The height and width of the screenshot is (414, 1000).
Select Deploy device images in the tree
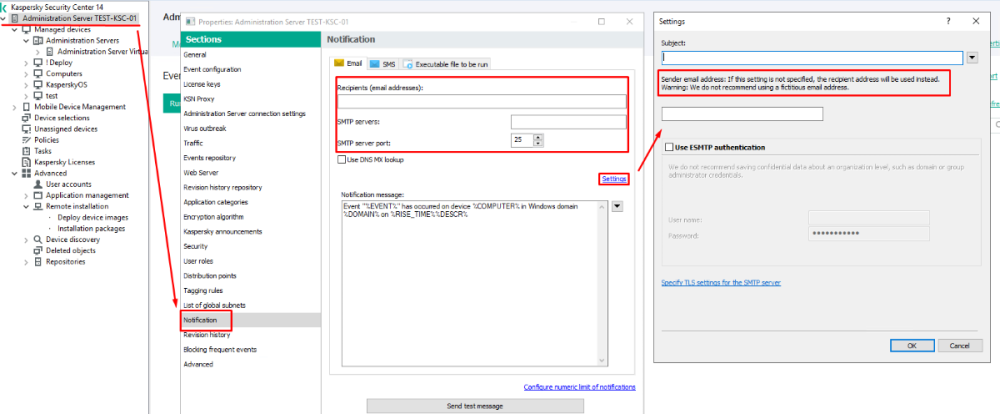[x=92, y=218]
